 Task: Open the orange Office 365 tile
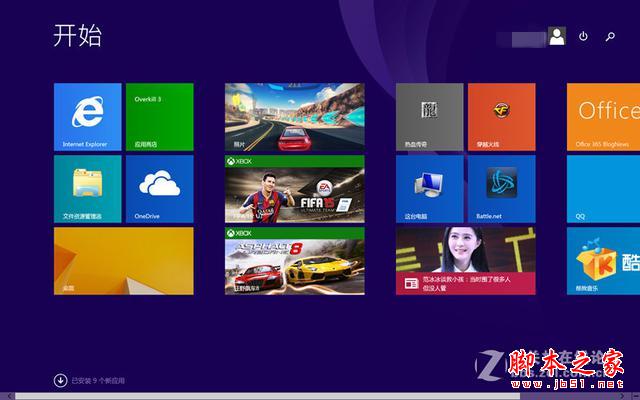603,117
